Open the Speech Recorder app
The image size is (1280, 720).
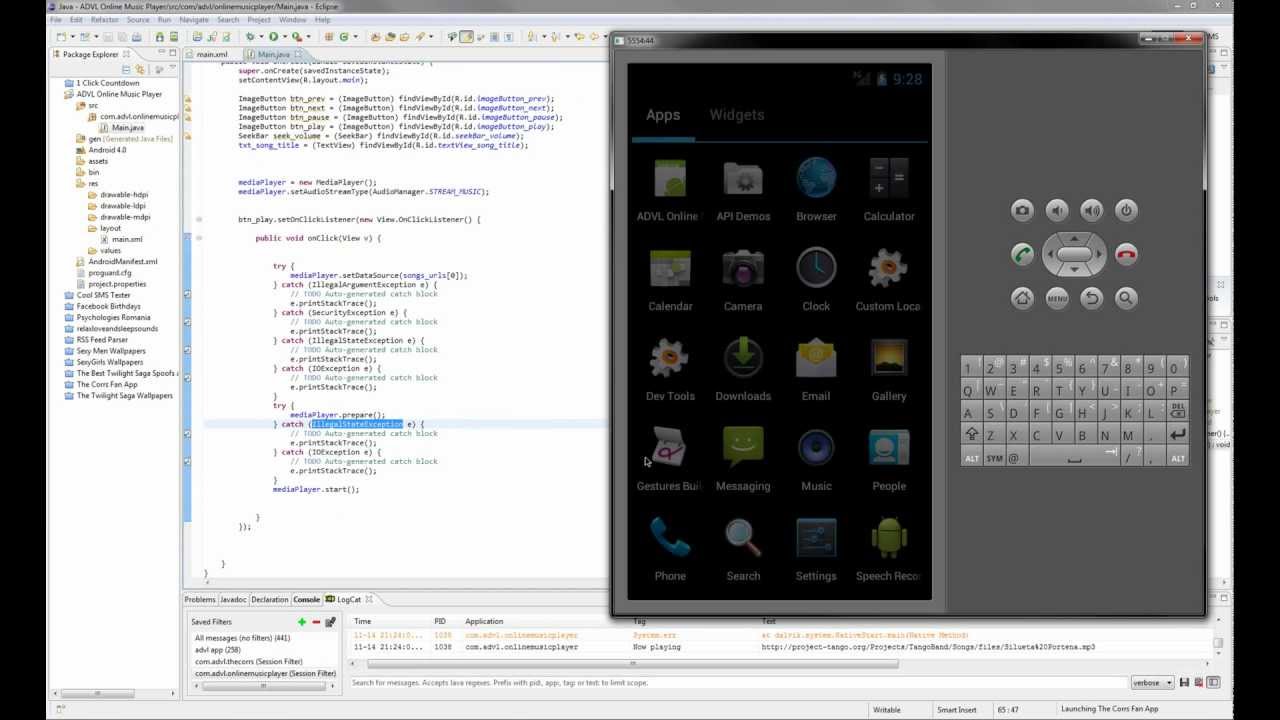(888, 550)
